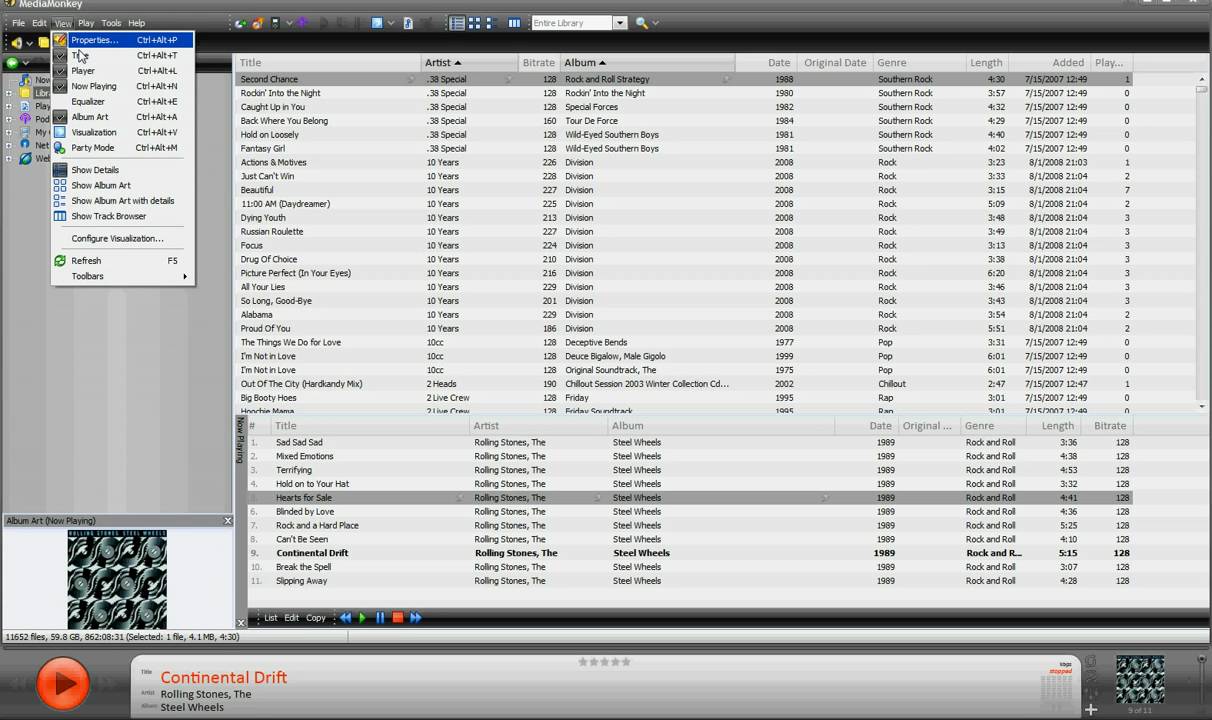The image size is (1212, 720).
Task: Open the Entire Library search scope dropdown
Action: [x=620, y=23]
